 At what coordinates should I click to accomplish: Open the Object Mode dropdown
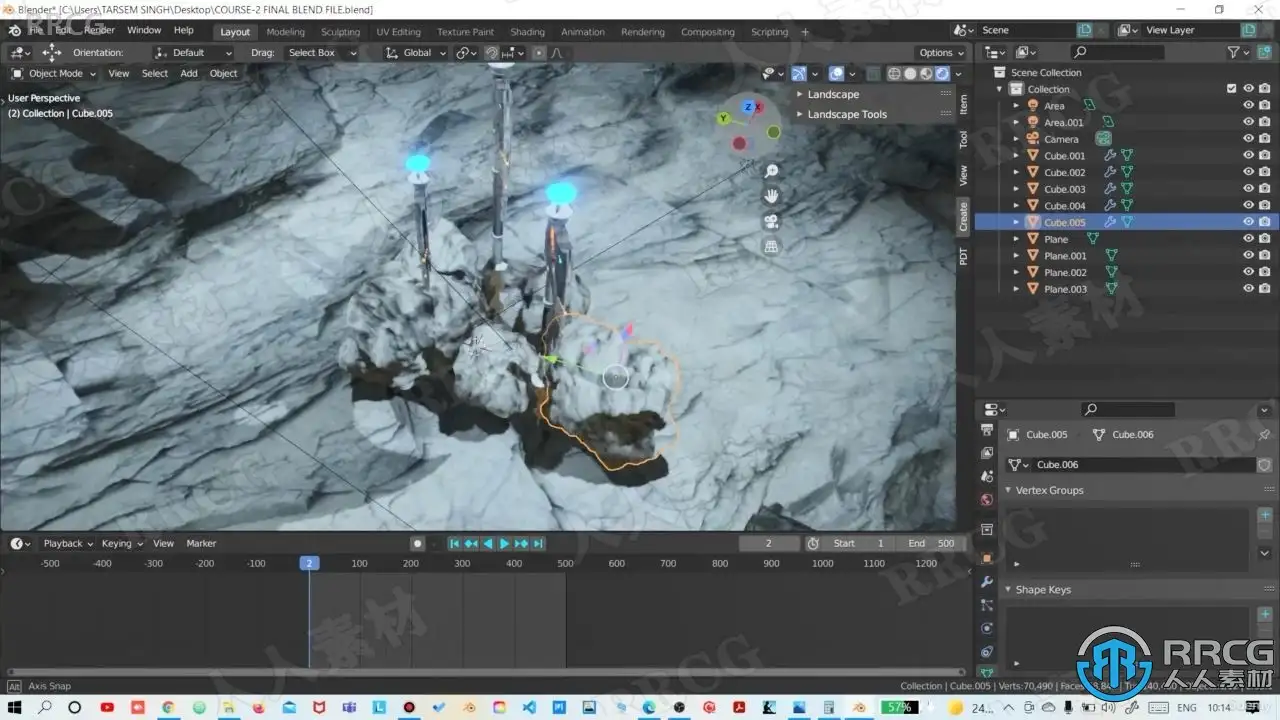pyautogui.click(x=54, y=73)
